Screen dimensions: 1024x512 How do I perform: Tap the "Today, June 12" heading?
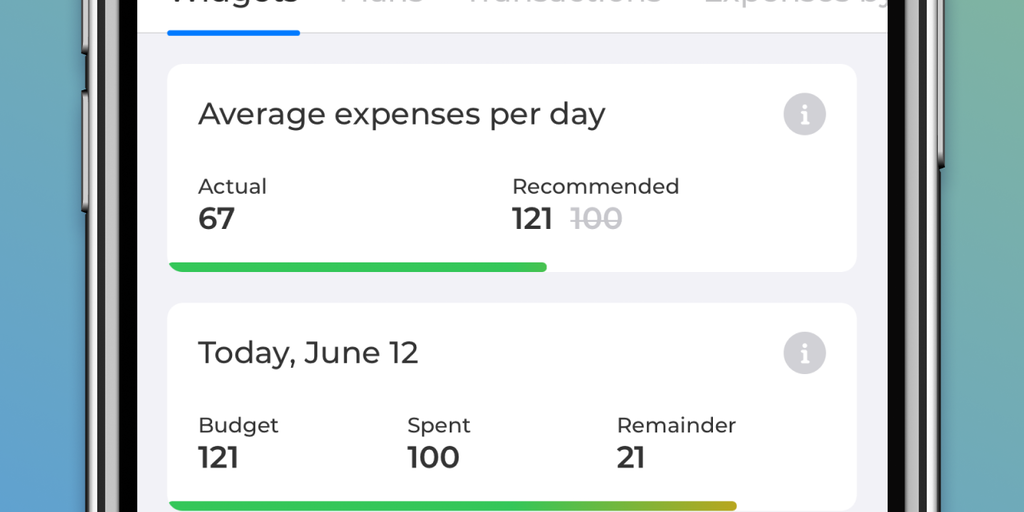[308, 353]
